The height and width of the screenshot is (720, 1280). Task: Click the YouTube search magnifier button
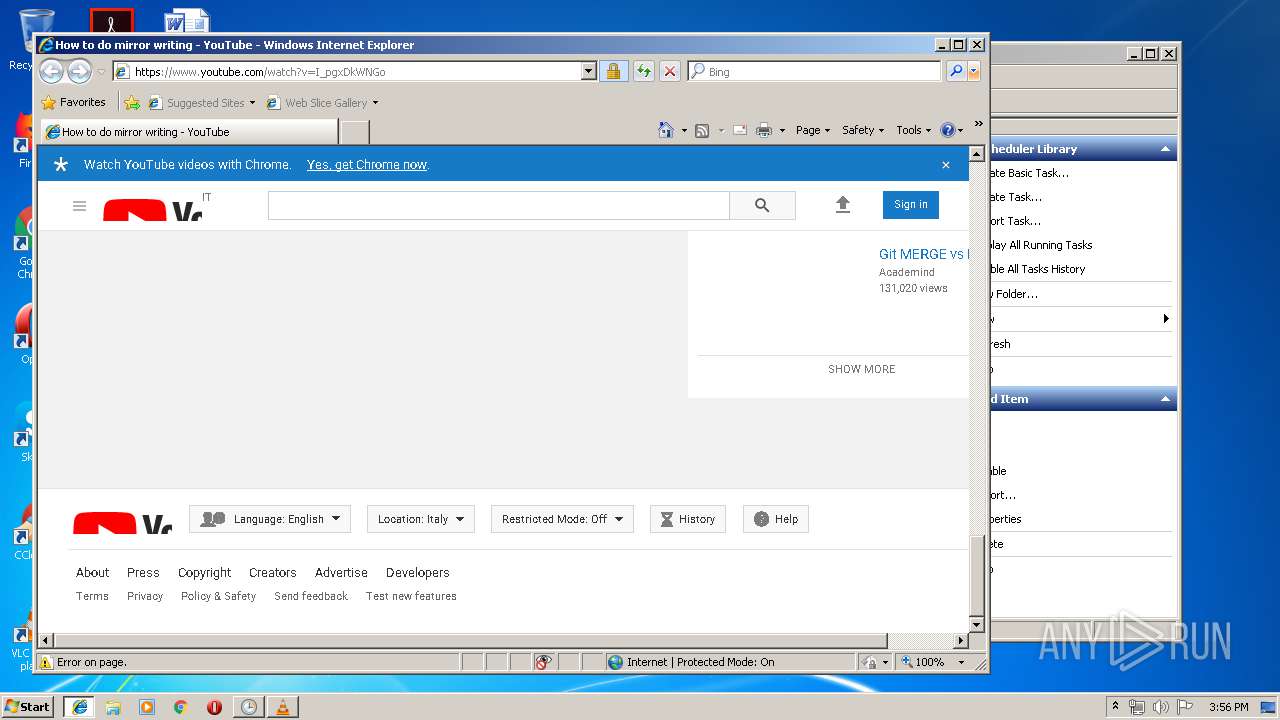click(x=762, y=205)
